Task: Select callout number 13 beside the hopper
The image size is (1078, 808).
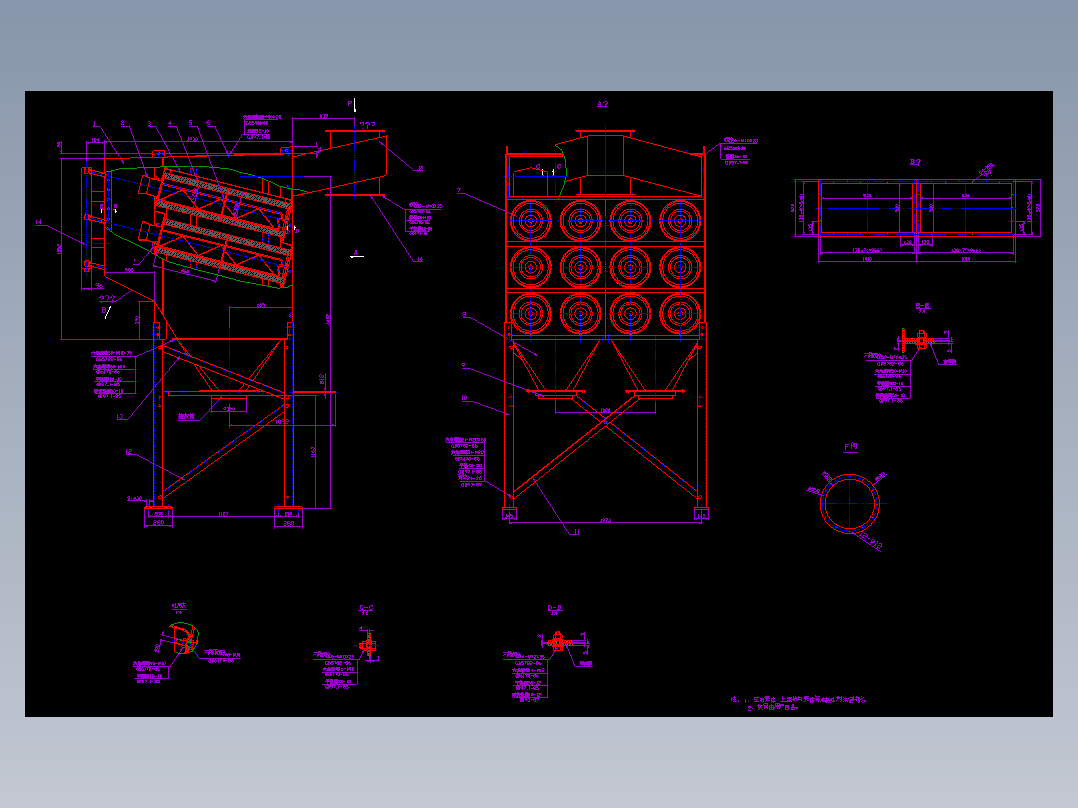Action: click(x=120, y=417)
